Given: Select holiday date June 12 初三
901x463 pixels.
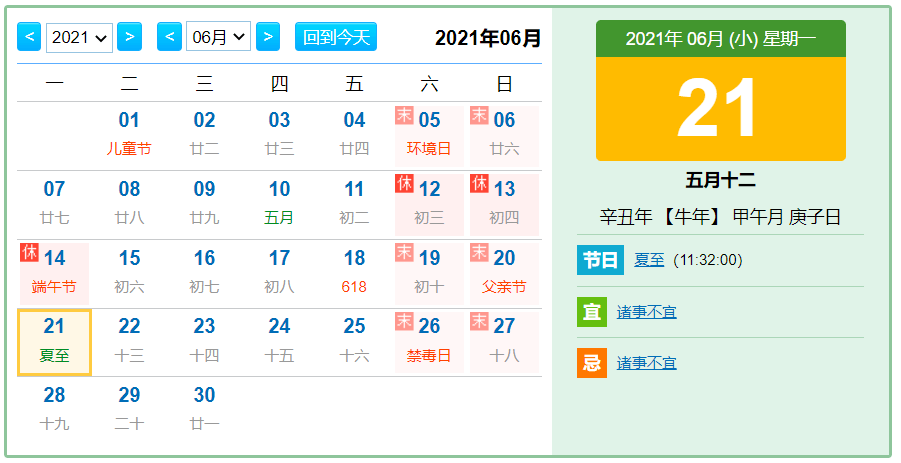Looking at the screenshot, I should (429, 205).
